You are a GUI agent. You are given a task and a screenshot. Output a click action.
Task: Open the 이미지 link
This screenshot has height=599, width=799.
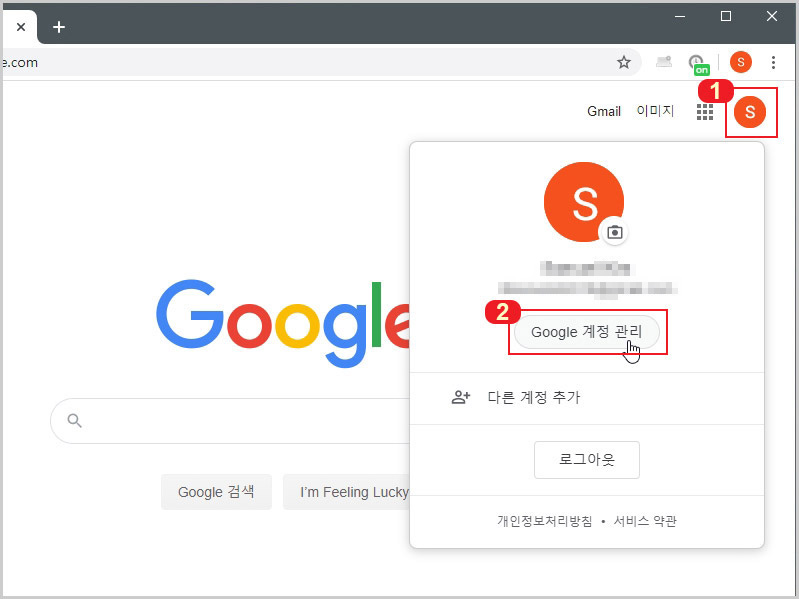click(x=655, y=111)
